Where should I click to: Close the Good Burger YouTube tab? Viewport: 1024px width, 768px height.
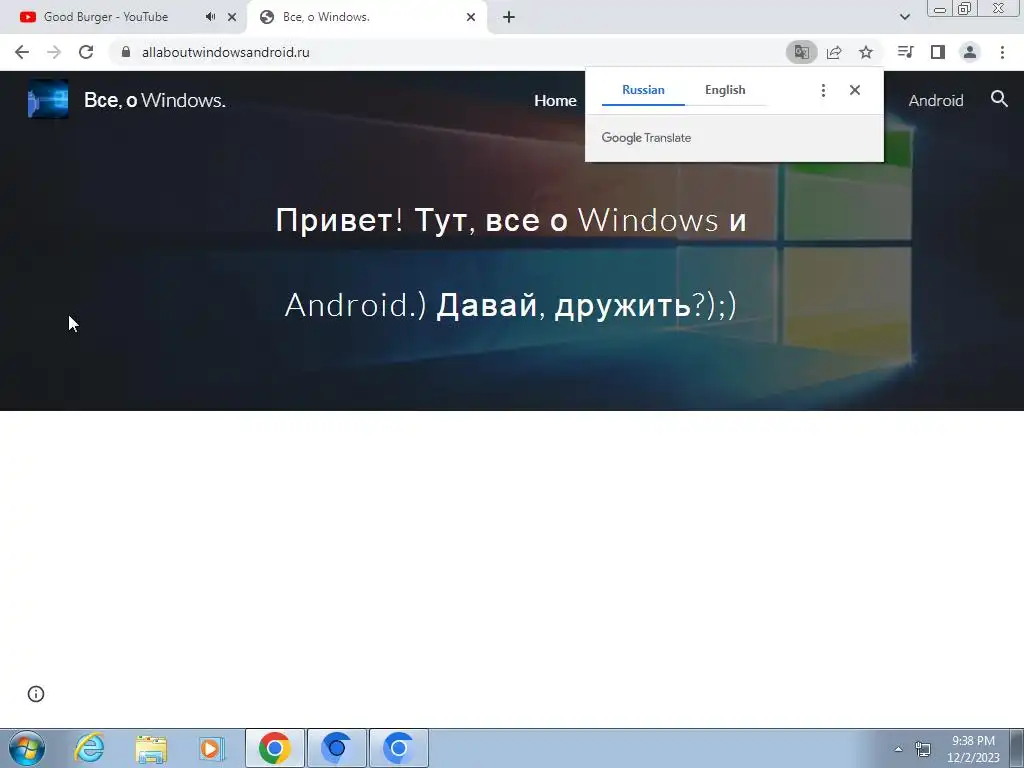(232, 17)
